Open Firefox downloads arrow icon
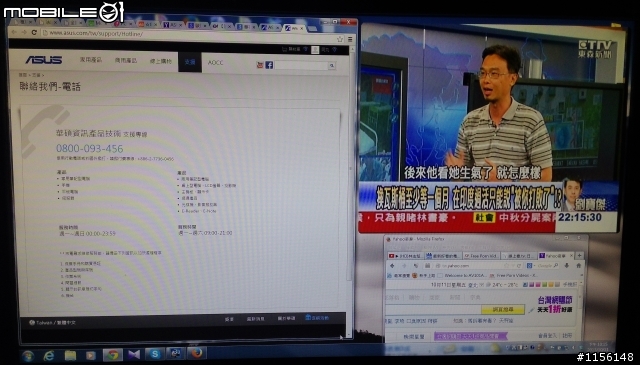Screen dimensions: 640x365 (567, 265)
